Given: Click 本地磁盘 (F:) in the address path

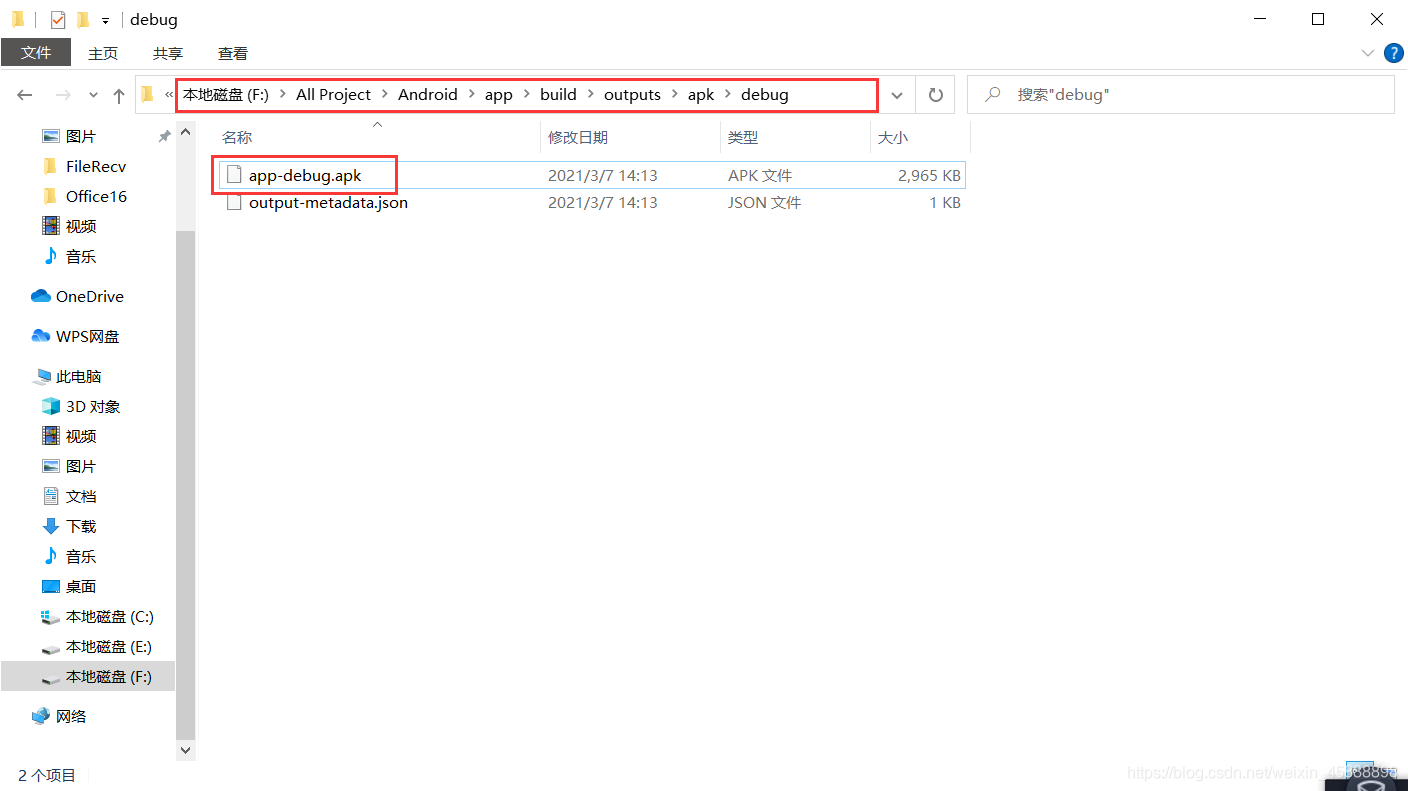Looking at the screenshot, I should (226, 94).
